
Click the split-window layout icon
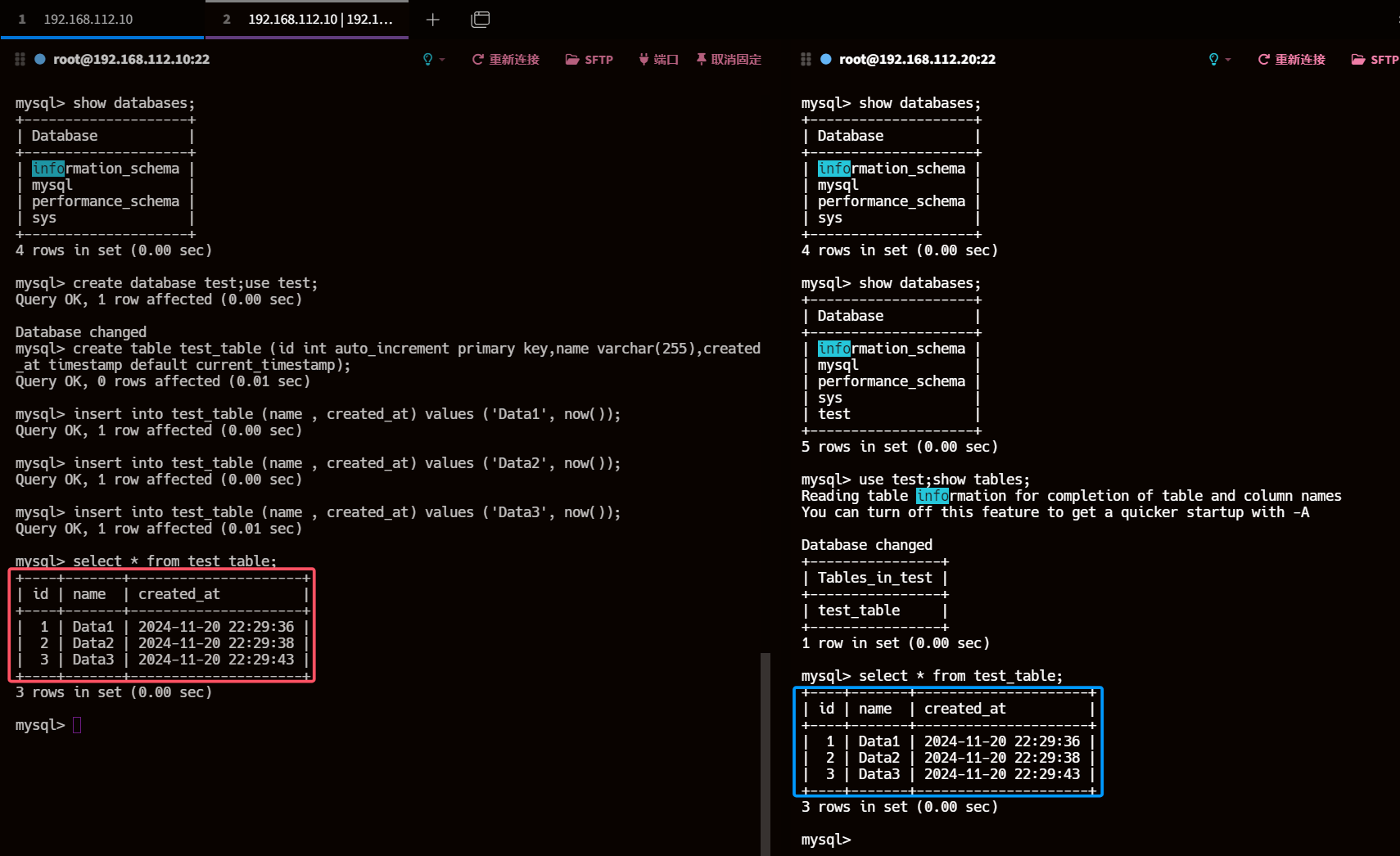[x=481, y=20]
